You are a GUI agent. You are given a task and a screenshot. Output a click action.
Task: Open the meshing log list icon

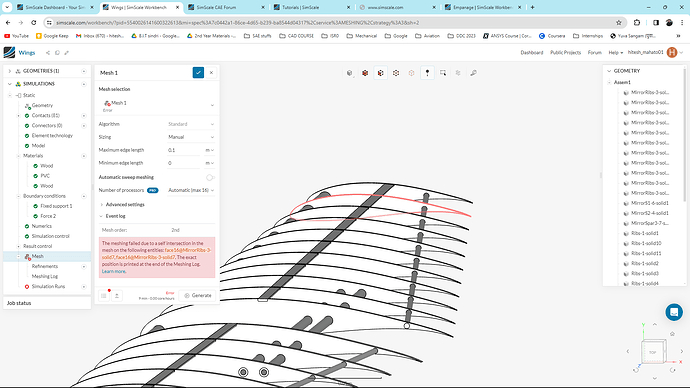coord(104,296)
